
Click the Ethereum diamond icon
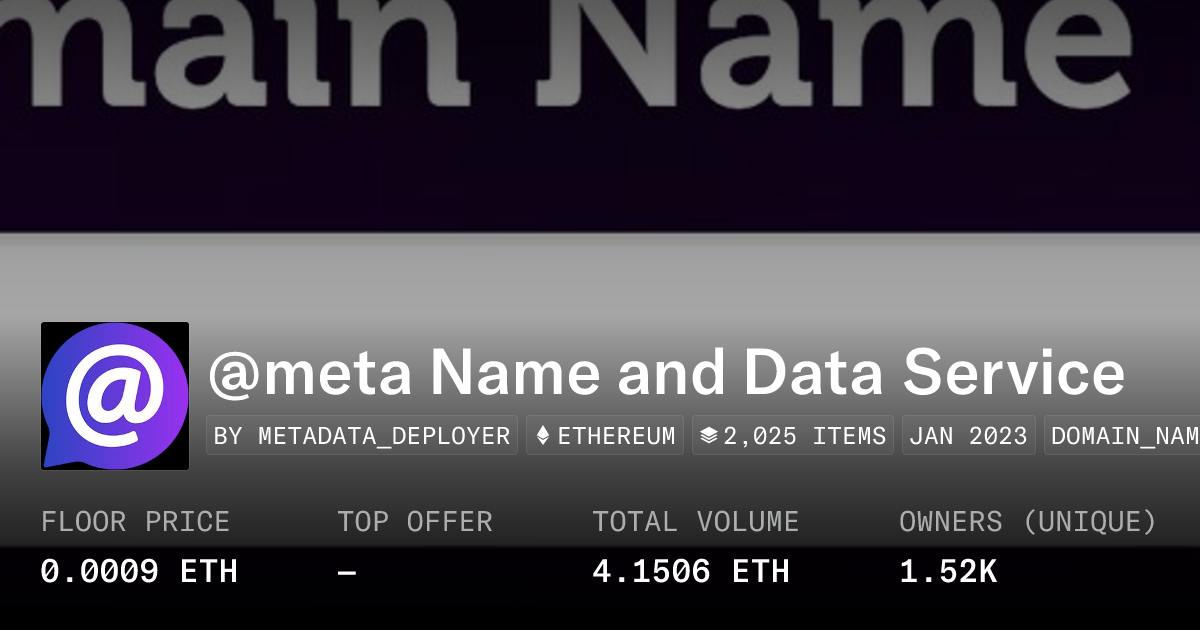pos(543,436)
